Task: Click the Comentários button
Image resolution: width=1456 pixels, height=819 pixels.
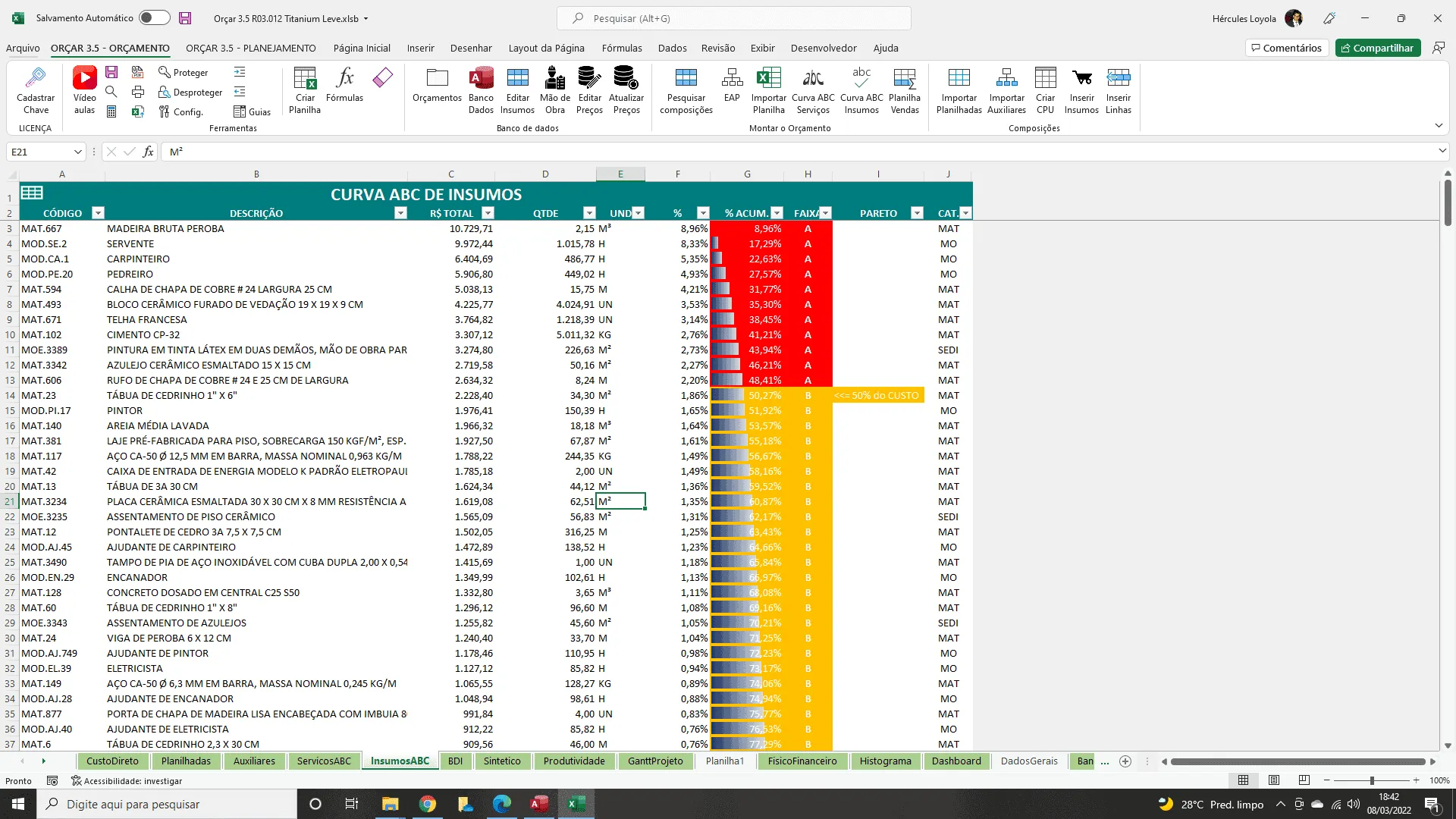Action: click(1286, 48)
